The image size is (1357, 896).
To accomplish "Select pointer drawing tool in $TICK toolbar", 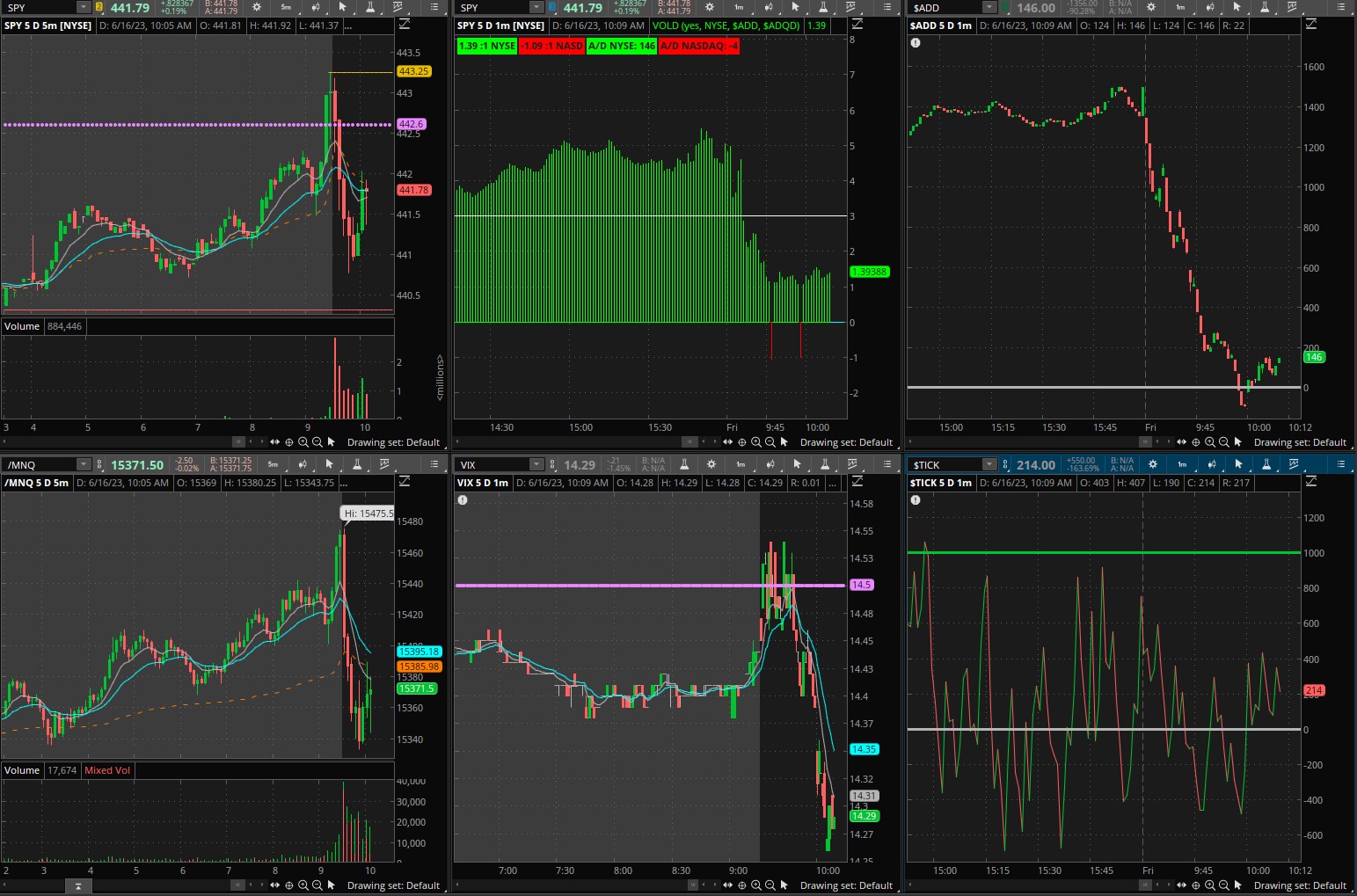I will pos(1238,464).
